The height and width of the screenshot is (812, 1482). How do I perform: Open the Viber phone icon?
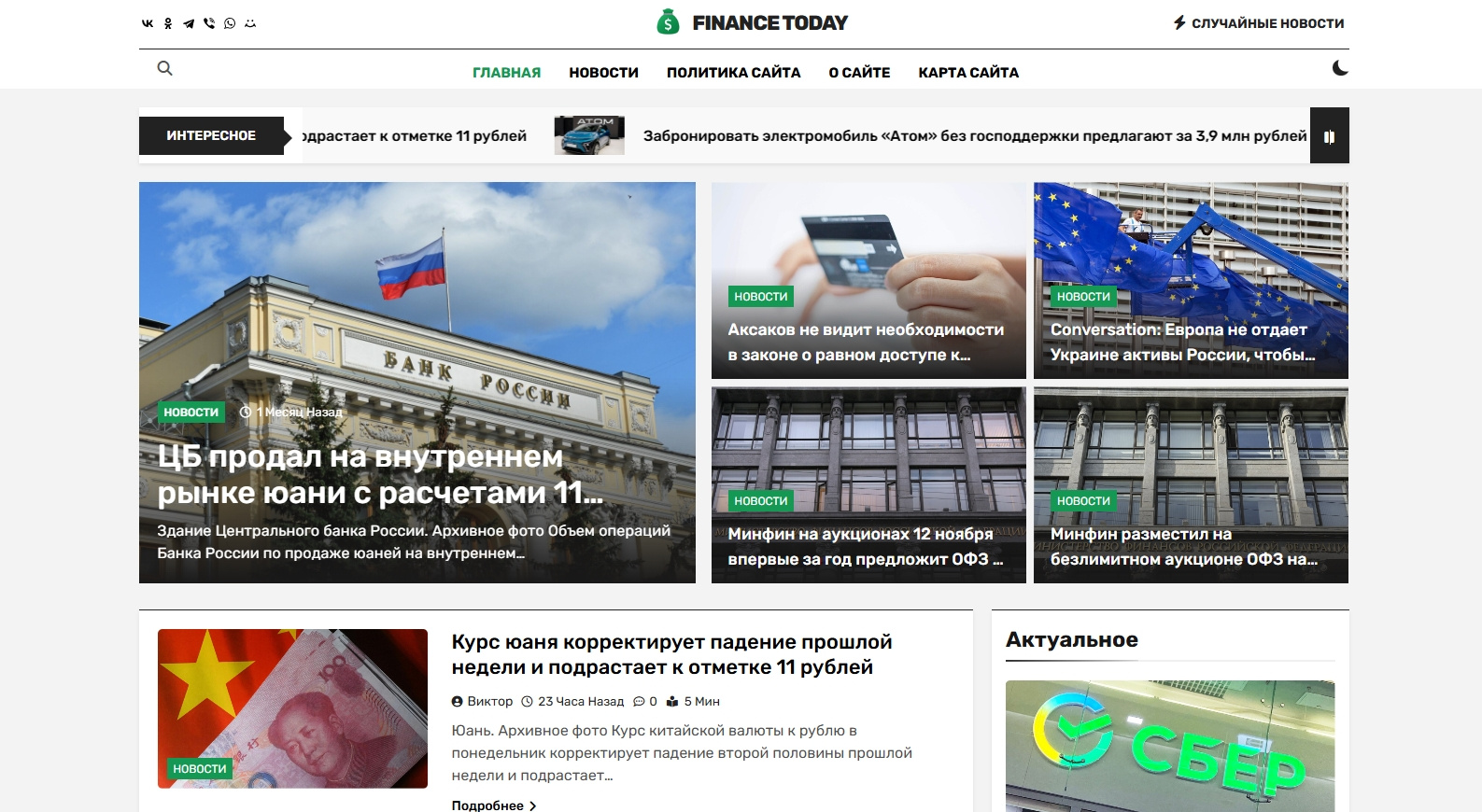[209, 23]
